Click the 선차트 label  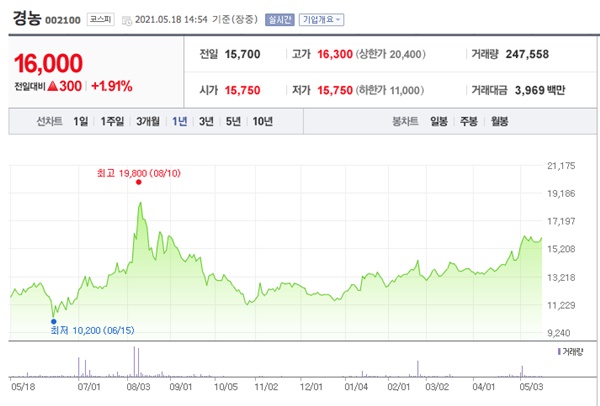pyautogui.click(x=49, y=122)
